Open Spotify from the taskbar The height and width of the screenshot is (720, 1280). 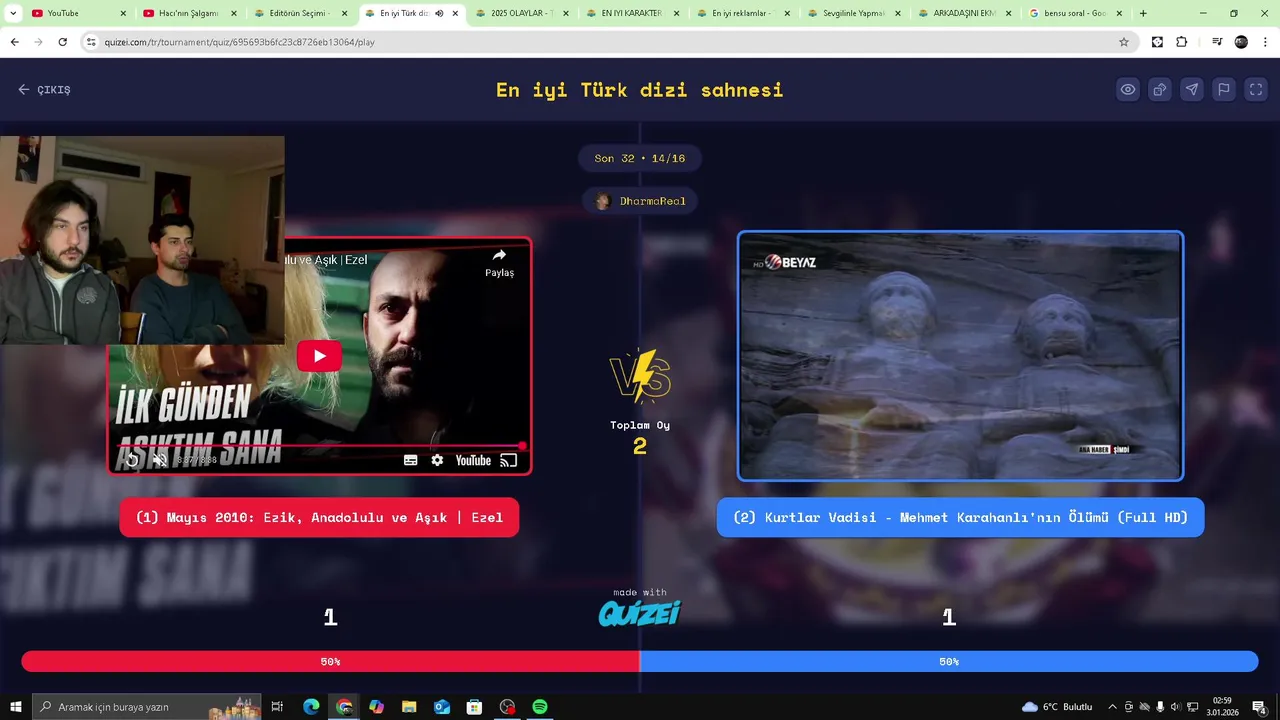click(540, 707)
